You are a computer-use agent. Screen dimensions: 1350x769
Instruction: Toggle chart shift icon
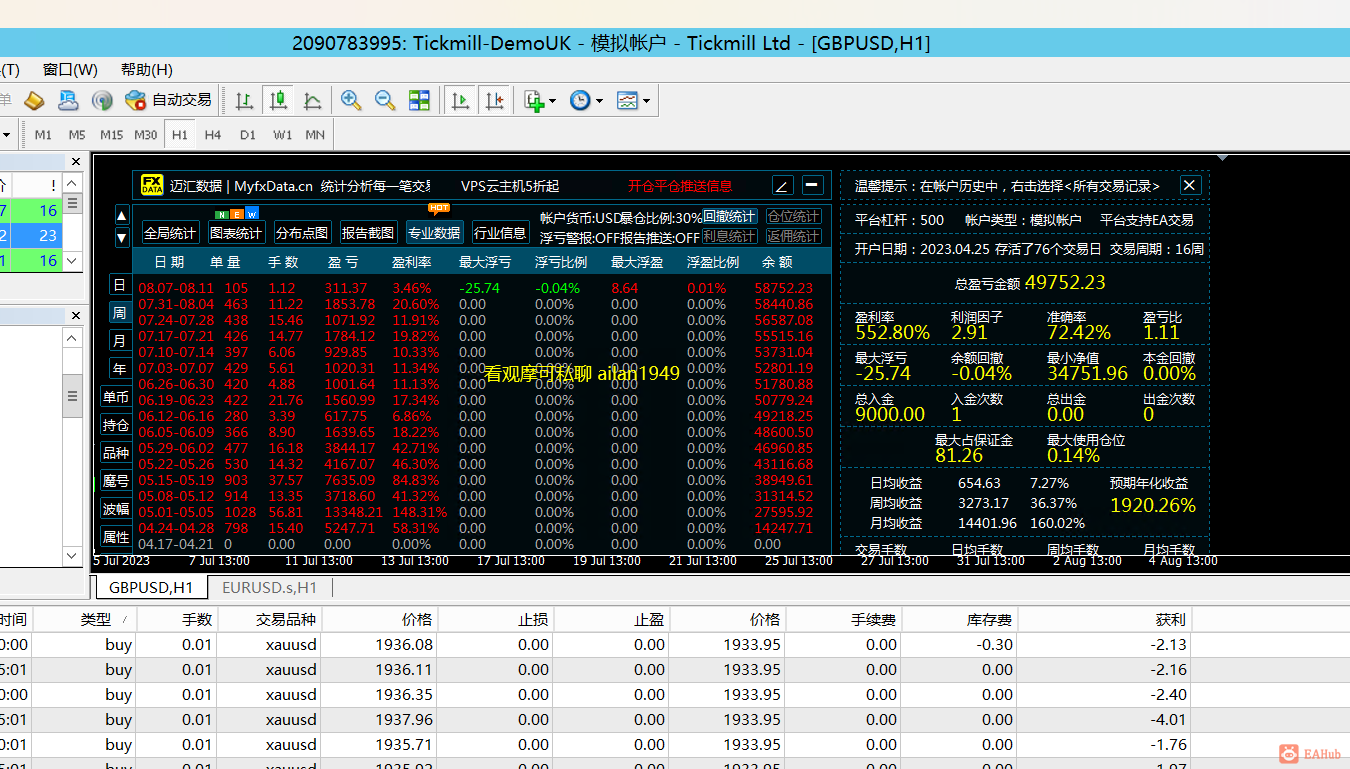494,100
